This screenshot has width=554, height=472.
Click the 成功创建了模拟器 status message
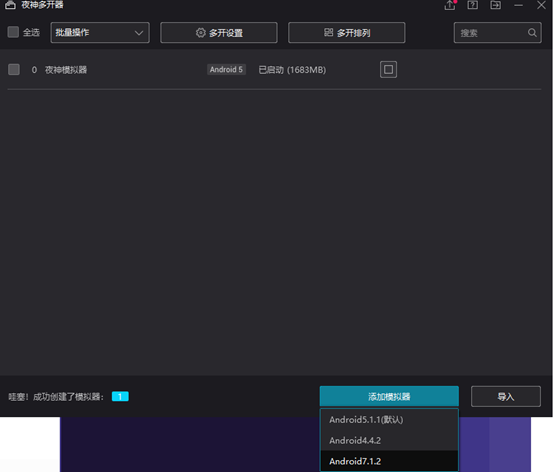click(x=56, y=397)
